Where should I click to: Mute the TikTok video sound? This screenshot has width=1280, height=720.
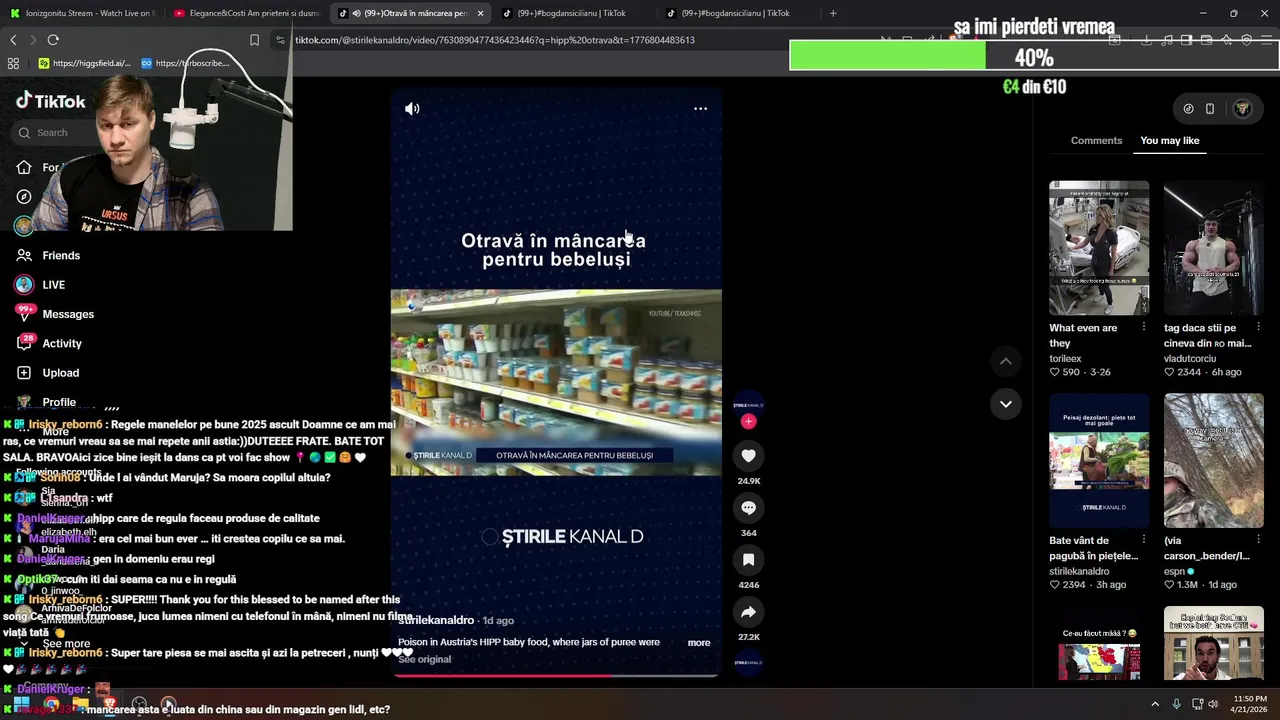(412, 109)
